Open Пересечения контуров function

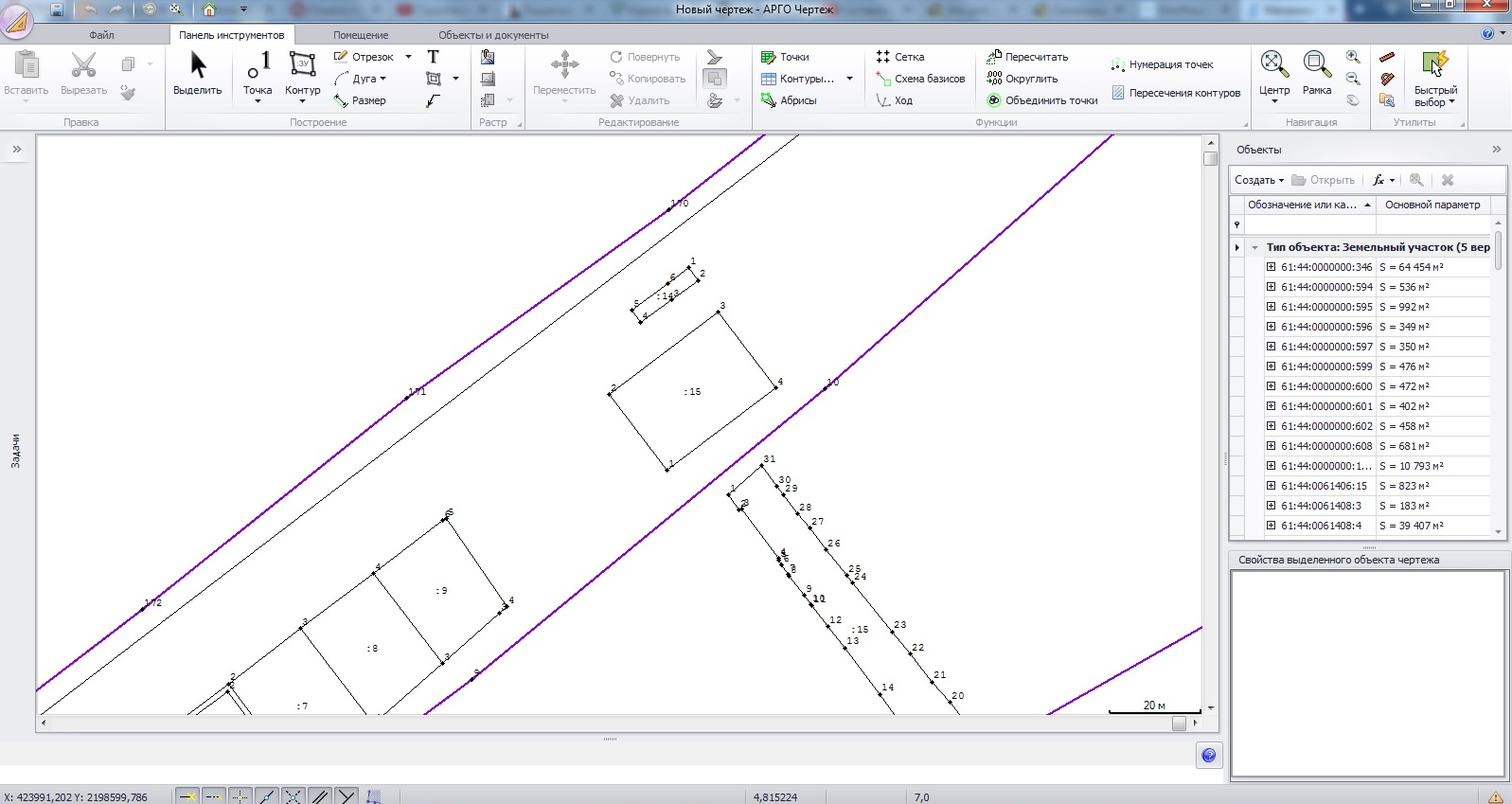click(1176, 93)
